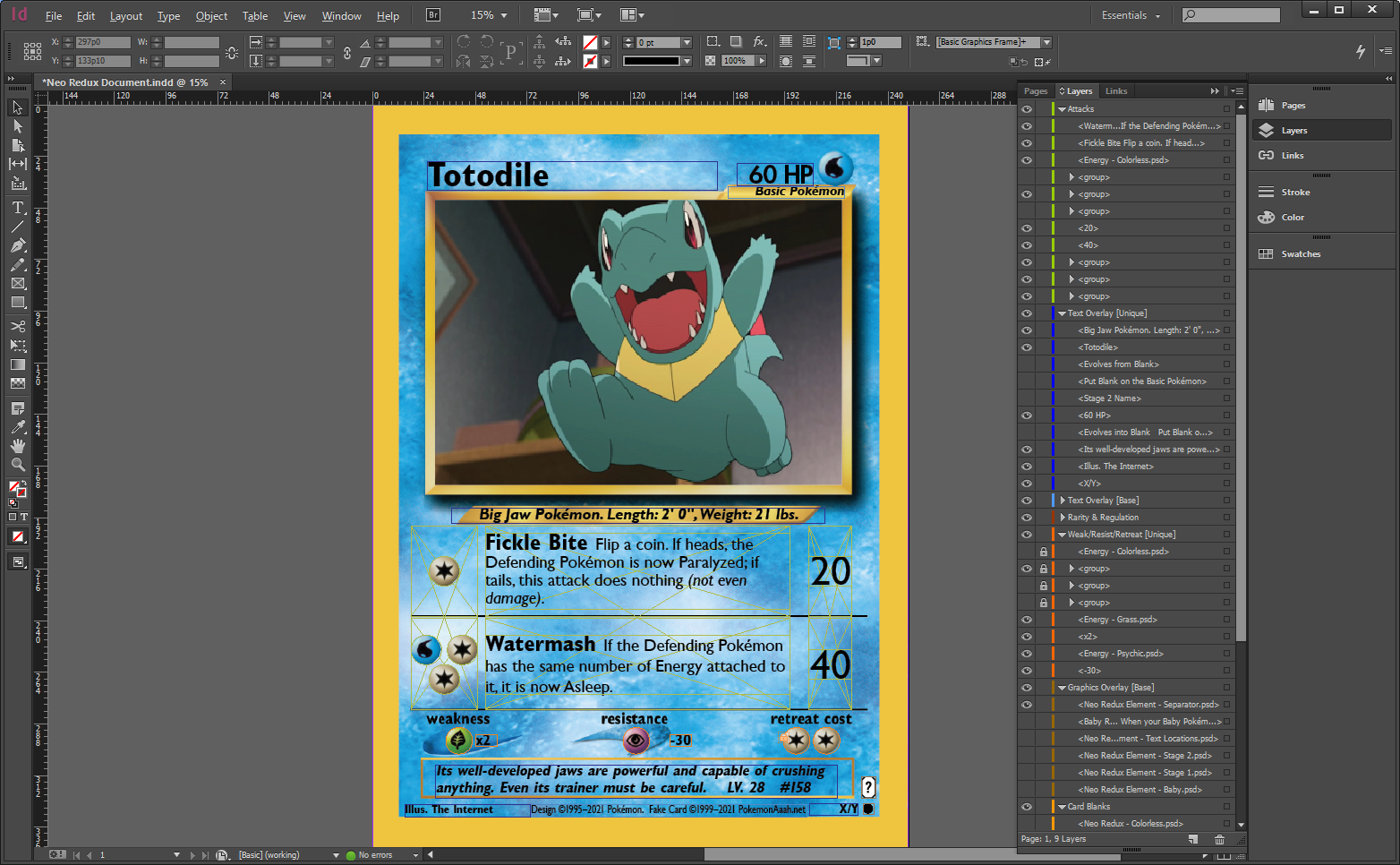Select the Selection tool arrow

click(17, 107)
